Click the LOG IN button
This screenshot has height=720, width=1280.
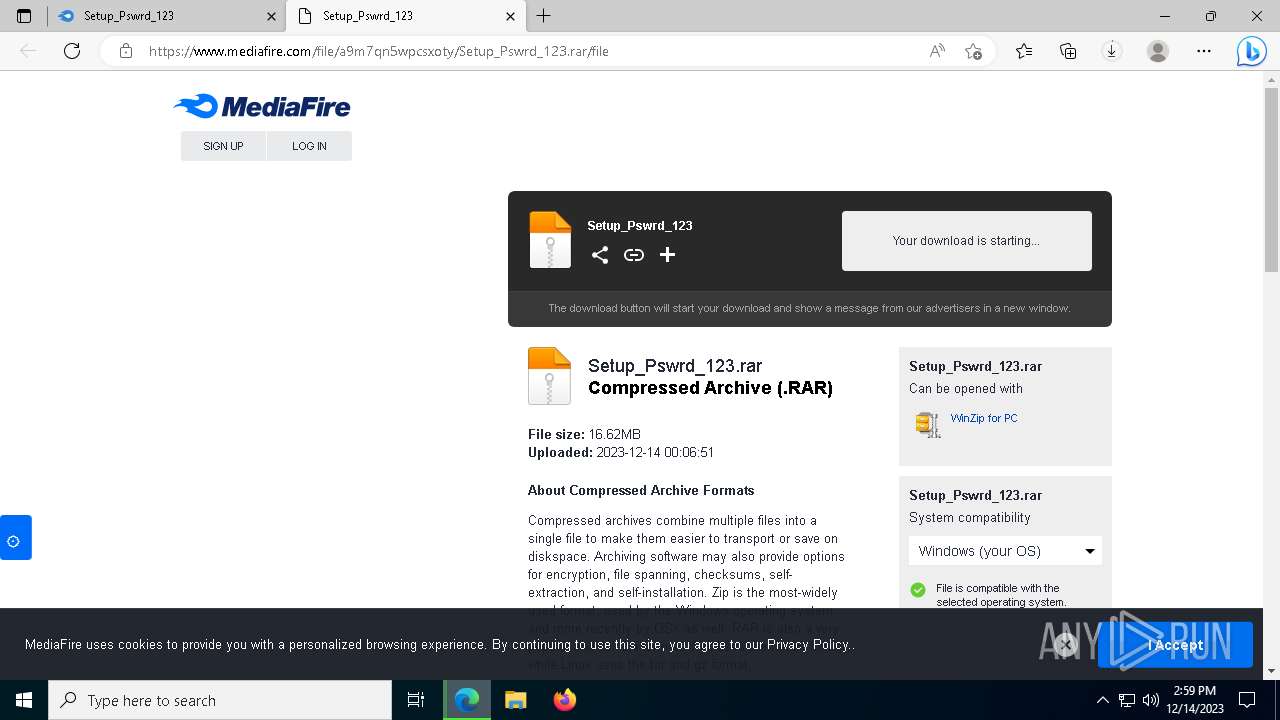pyautogui.click(x=309, y=146)
